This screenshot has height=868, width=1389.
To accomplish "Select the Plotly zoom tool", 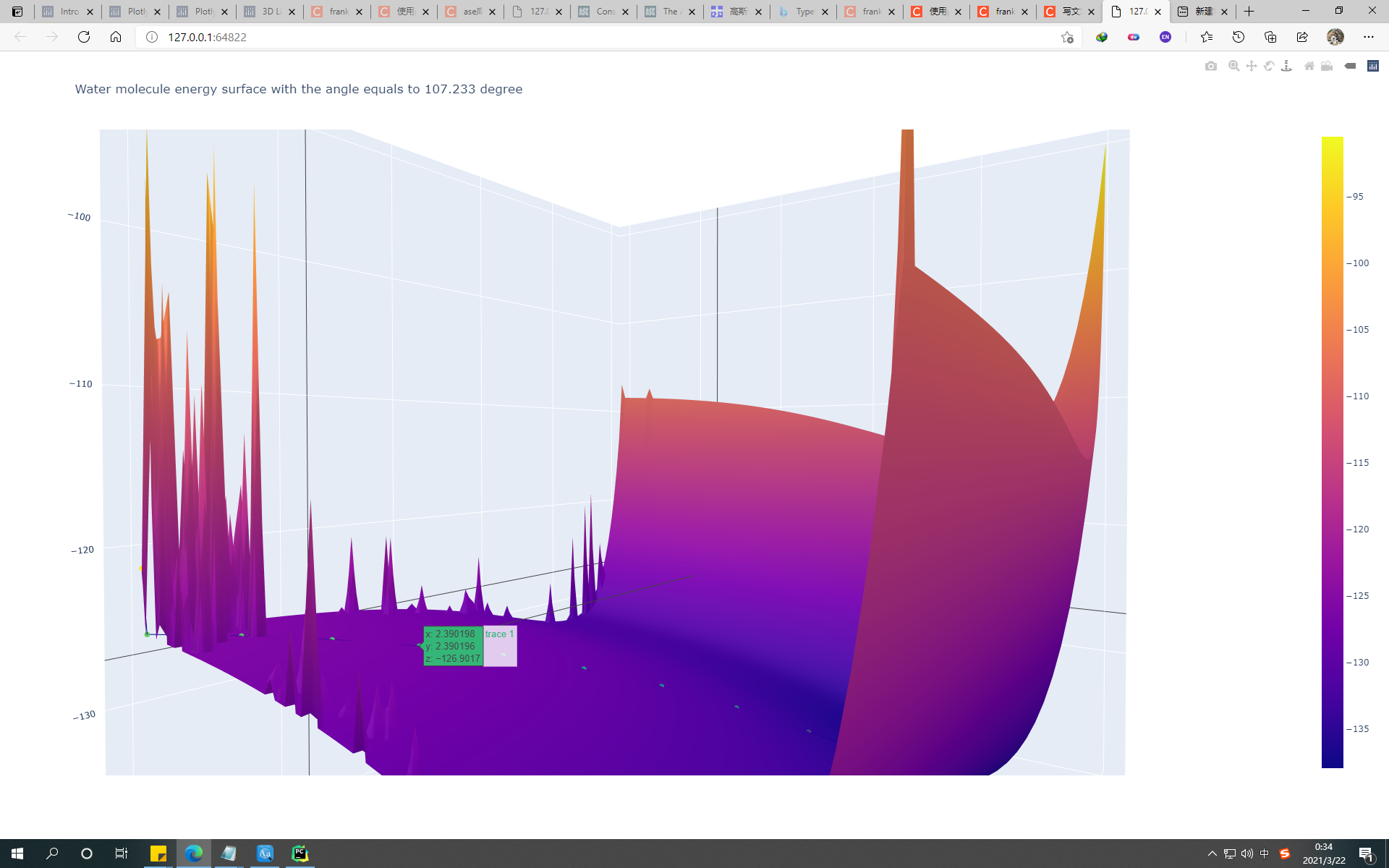I will click(x=1233, y=66).
